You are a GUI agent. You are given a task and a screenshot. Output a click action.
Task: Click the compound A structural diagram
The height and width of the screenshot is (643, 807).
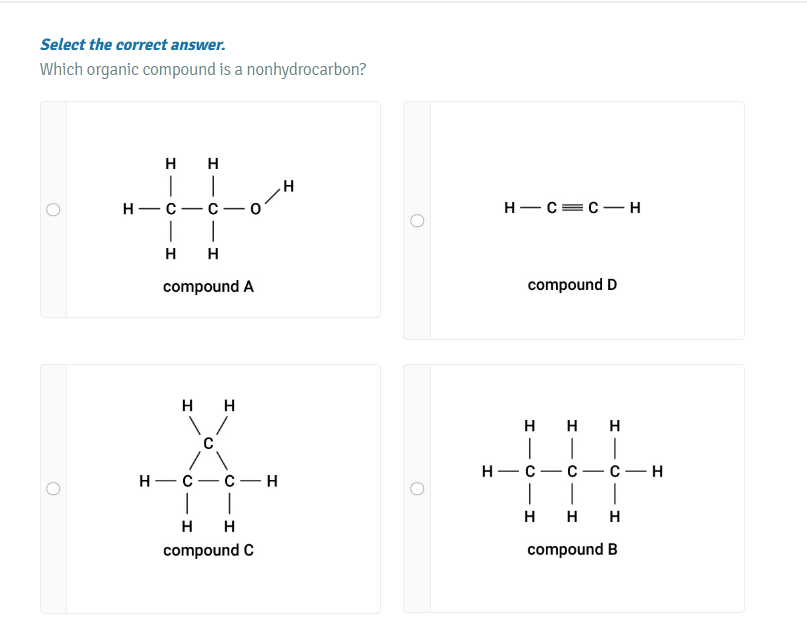[x=208, y=208]
